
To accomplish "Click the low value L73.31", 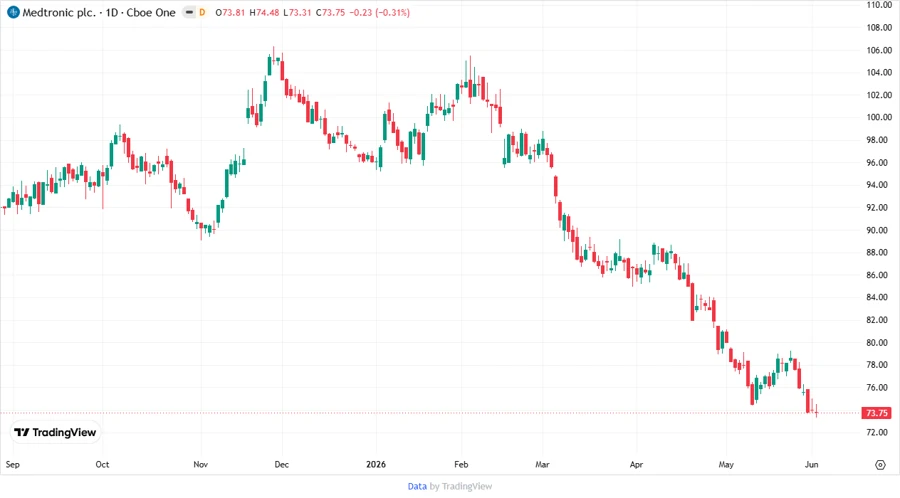I will click(297, 12).
